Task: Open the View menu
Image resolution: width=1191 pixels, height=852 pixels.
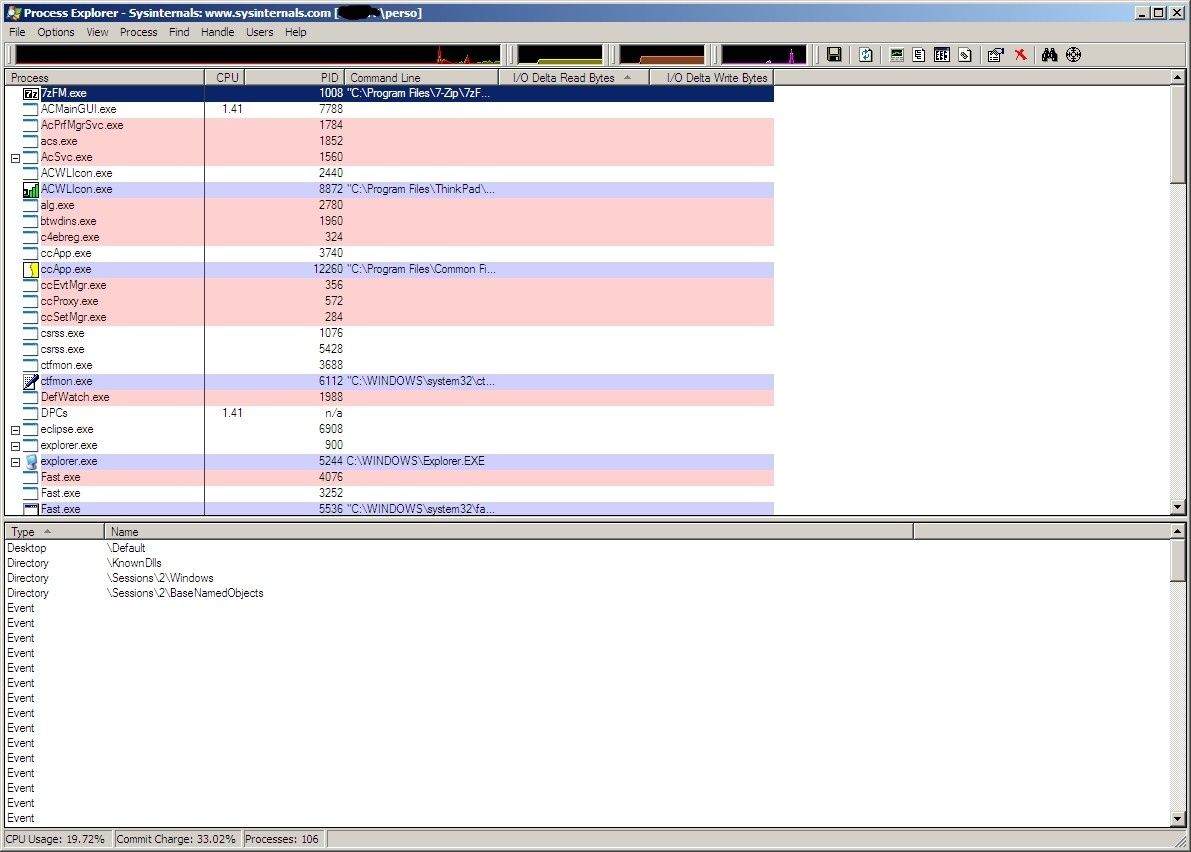Action: (97, 32)
